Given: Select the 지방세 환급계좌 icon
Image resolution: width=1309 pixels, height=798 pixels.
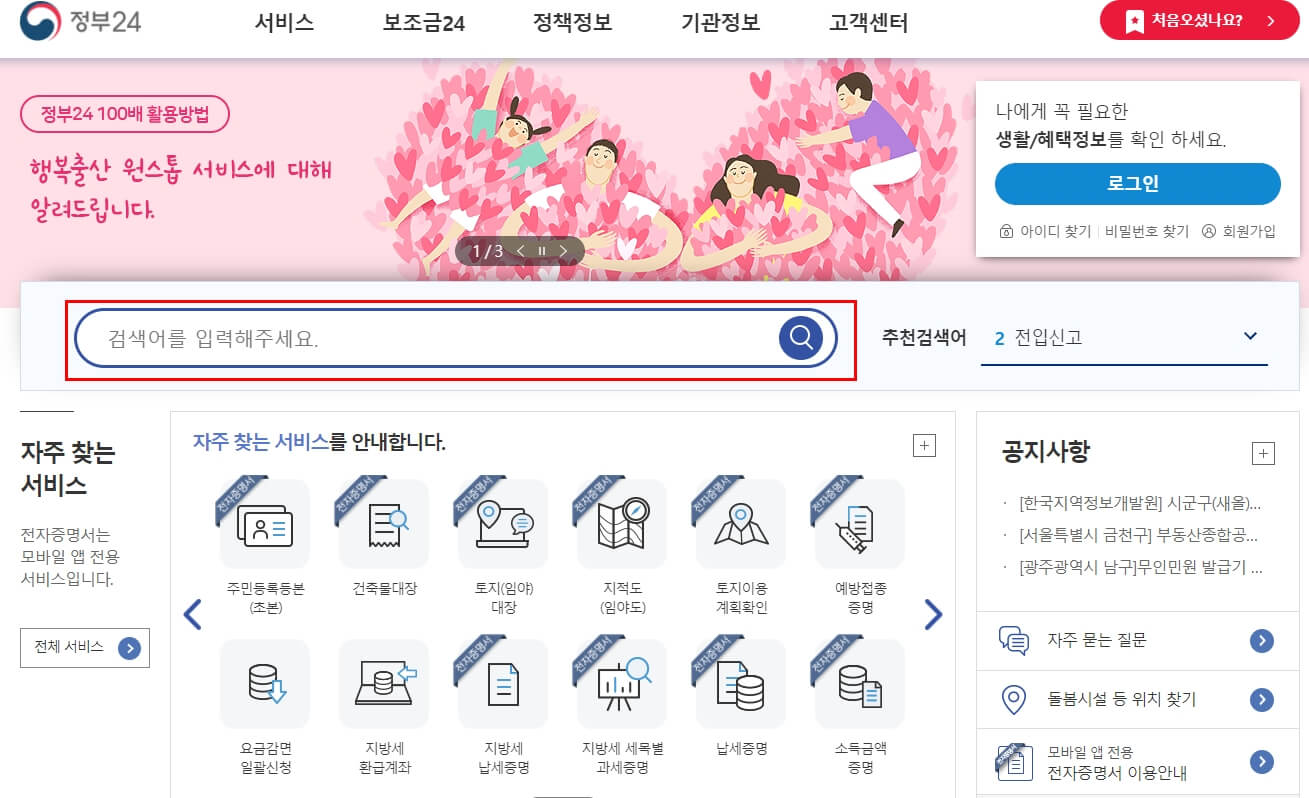Looking at the screenshot, I should coord(384,684).
